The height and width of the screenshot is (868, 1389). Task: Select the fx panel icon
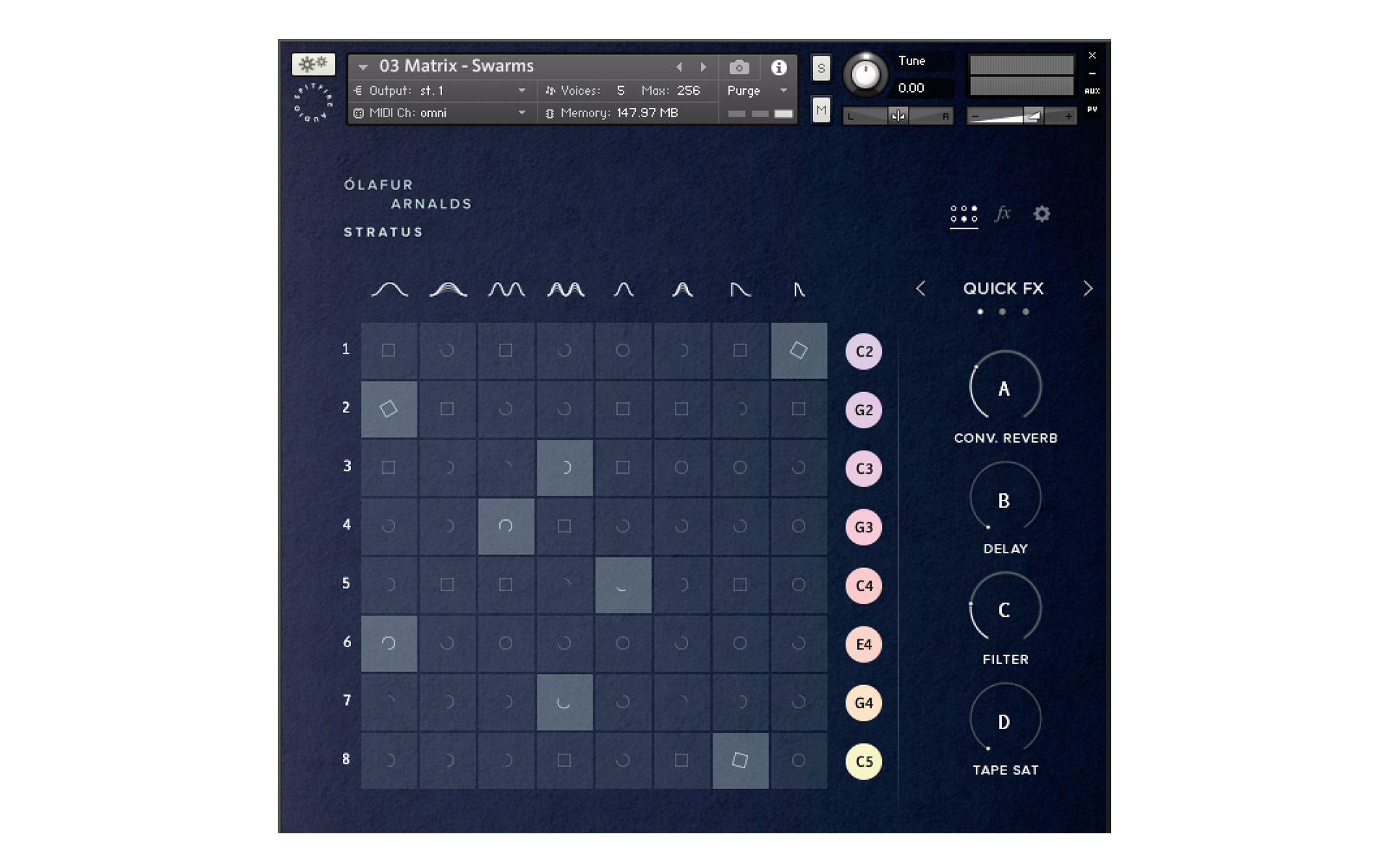tap(1003, 214)
